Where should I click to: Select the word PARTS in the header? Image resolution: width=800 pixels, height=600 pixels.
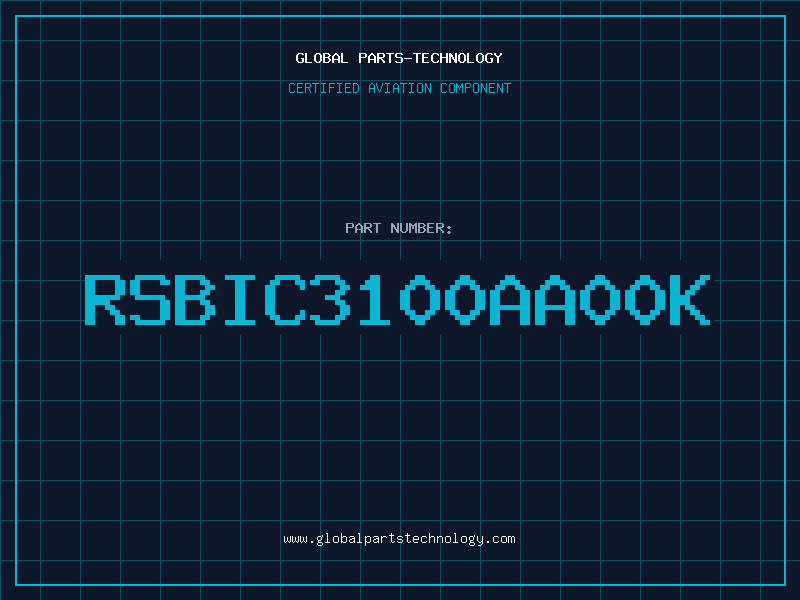pos(381,58)
